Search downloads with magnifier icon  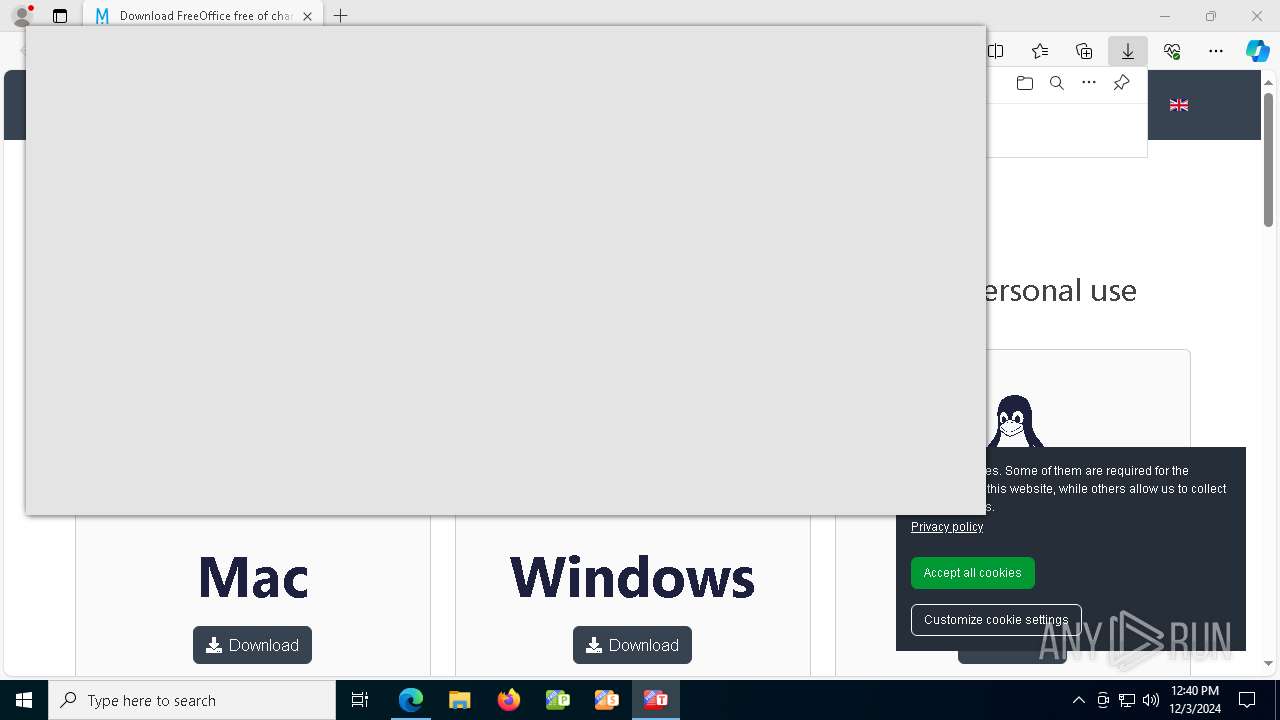(1056, 83)
